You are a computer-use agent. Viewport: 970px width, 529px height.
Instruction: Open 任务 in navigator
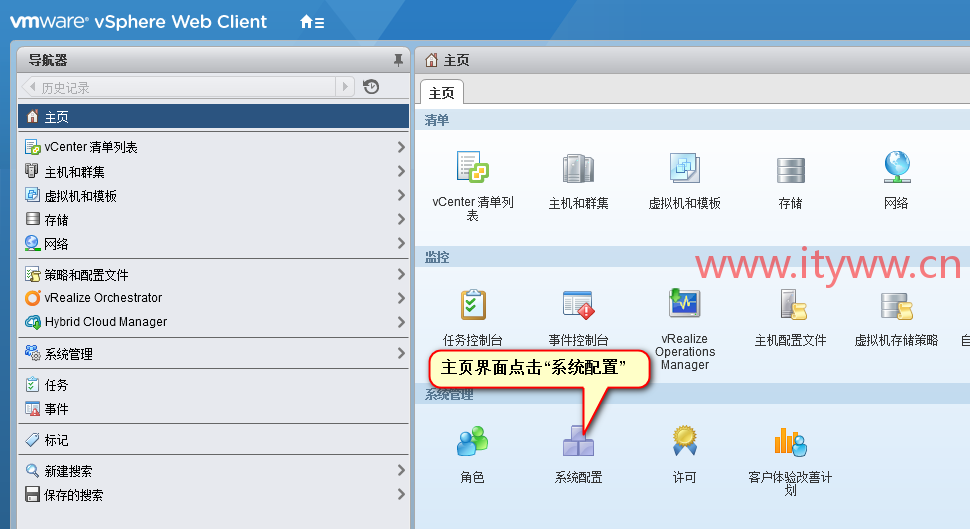click(x=213, y=385)
